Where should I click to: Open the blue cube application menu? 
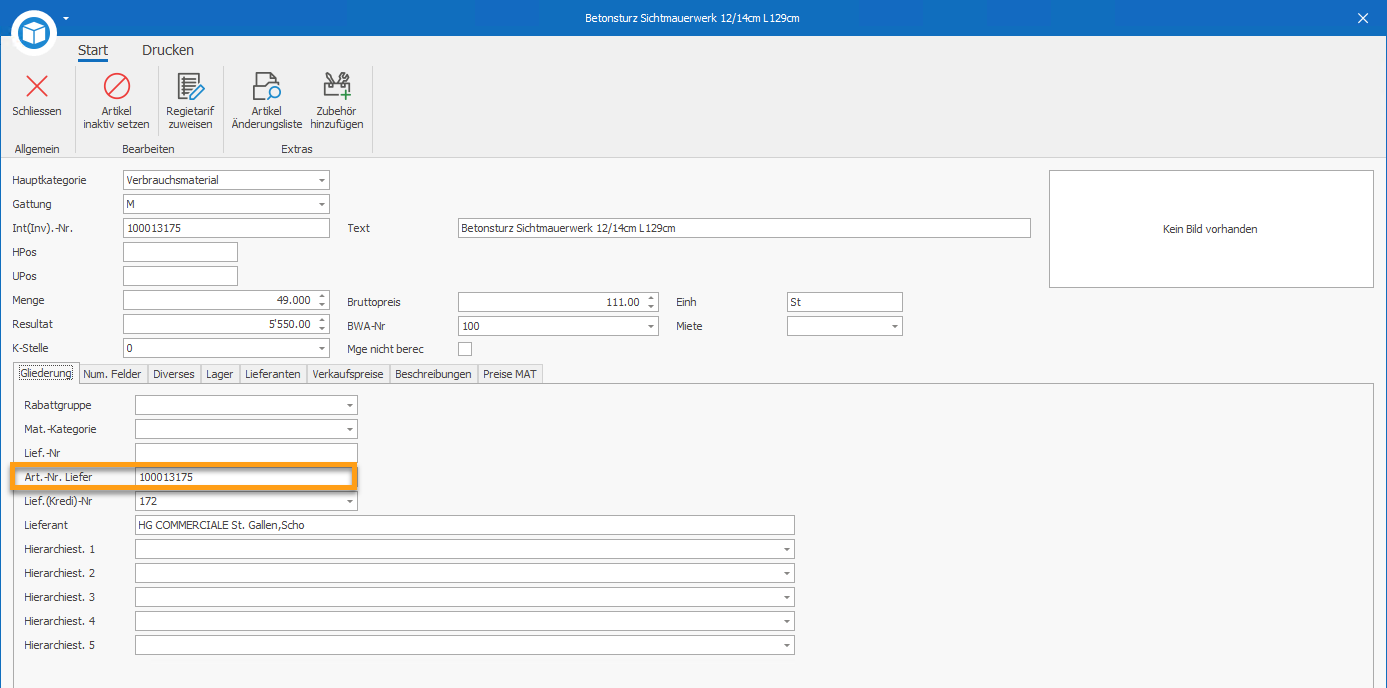[35, 34]
